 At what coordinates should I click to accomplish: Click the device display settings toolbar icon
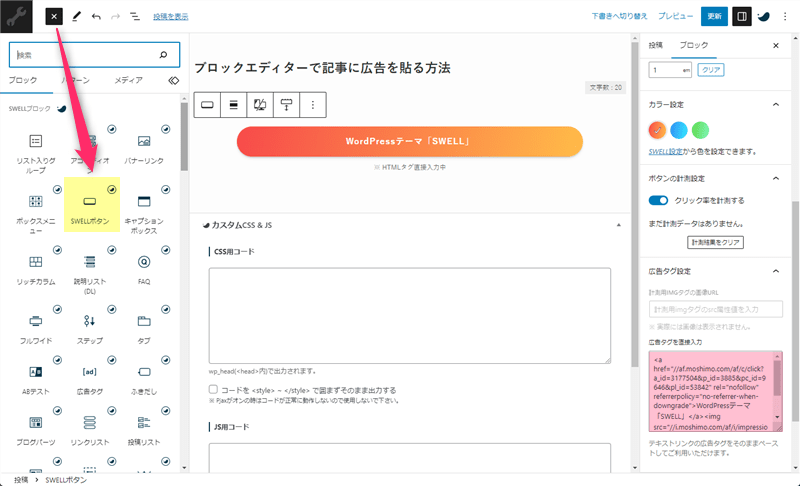(x=260, y=105)
